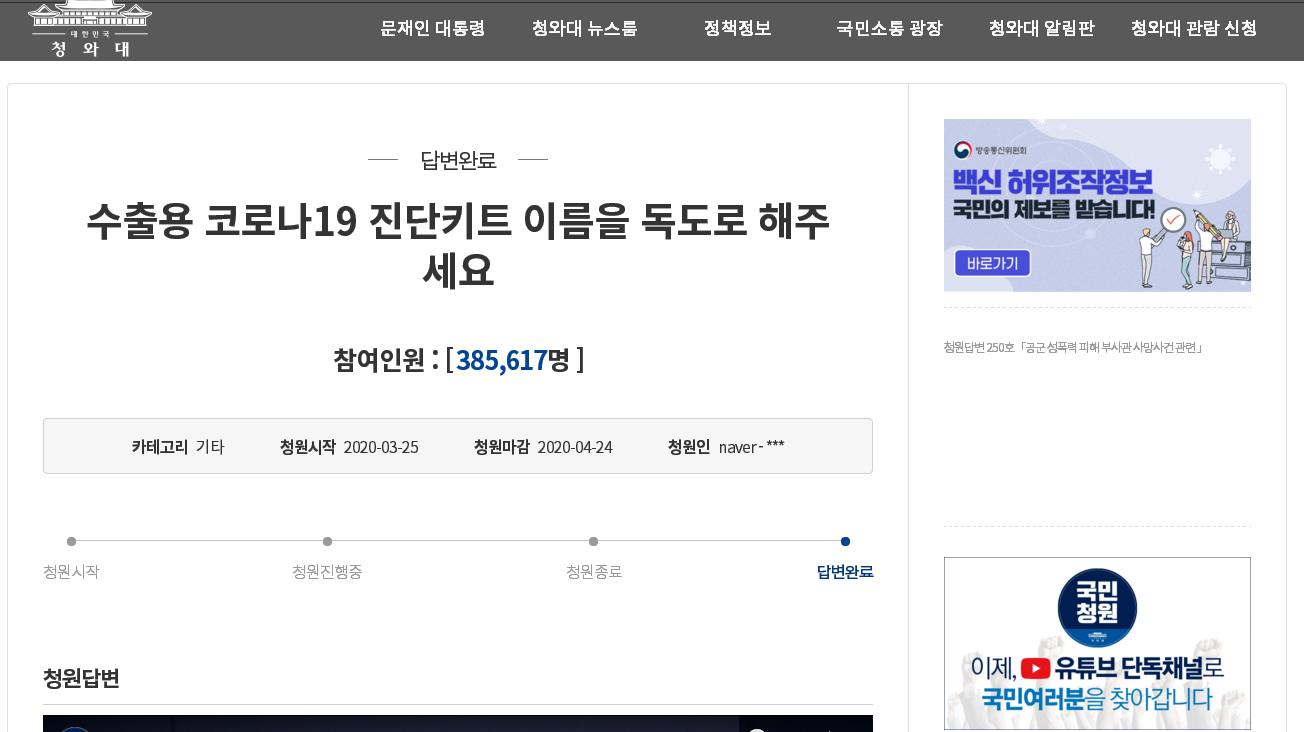Open the 유튜브 단독채널 banner

click(x=1097, y=683)
